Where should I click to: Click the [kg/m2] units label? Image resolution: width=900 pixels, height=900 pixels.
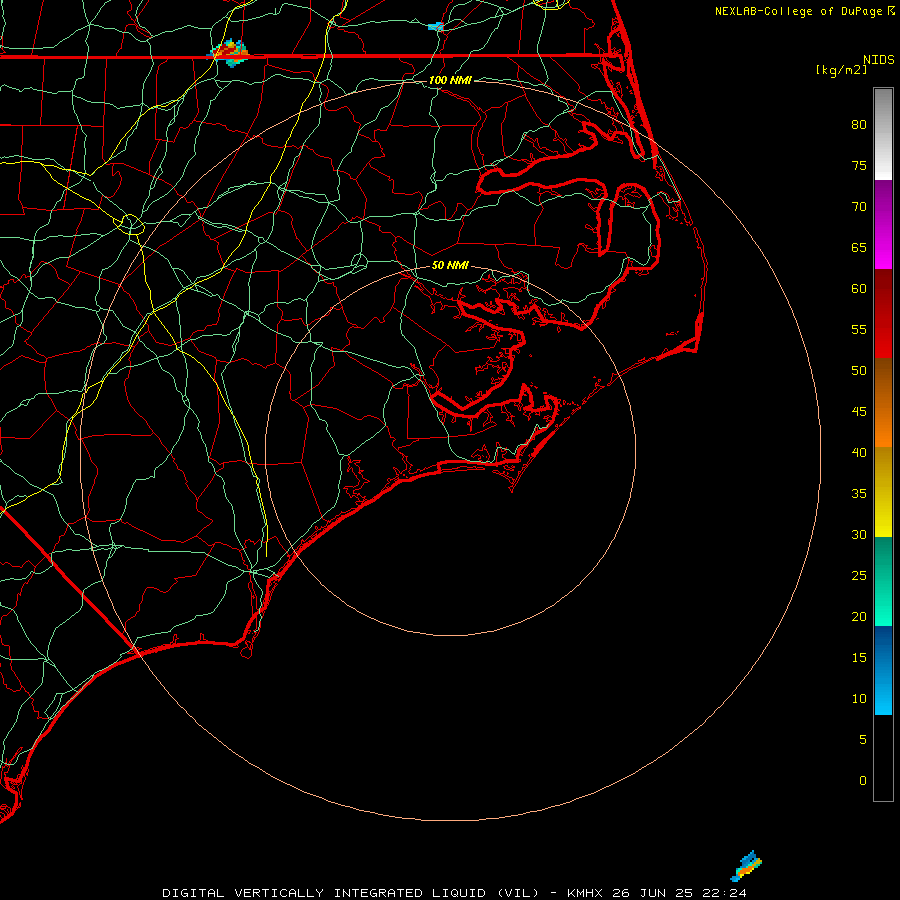(x=841, y=70)
